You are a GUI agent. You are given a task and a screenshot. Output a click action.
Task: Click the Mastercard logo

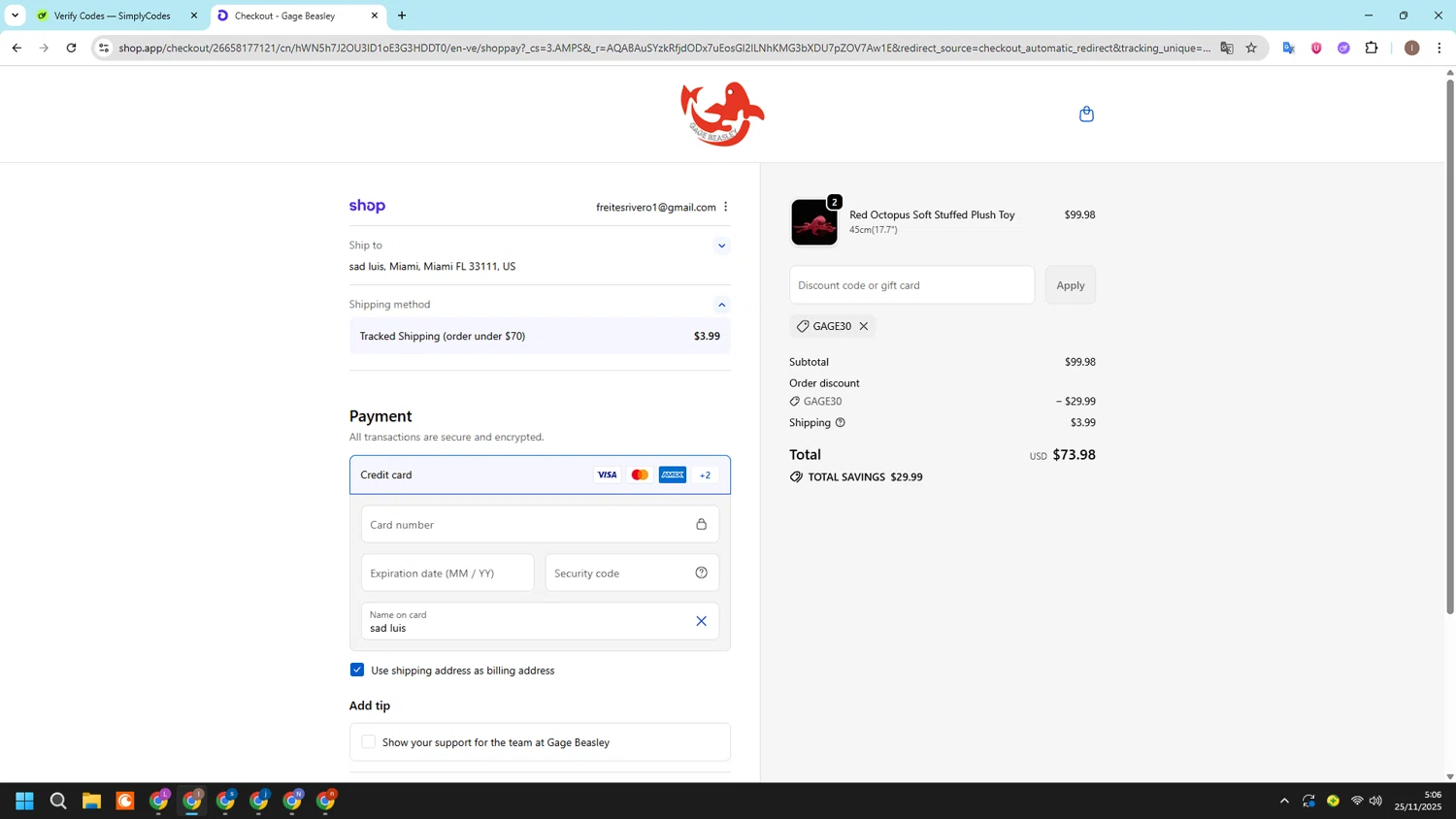pyautogui.click(x=640, y=475)
